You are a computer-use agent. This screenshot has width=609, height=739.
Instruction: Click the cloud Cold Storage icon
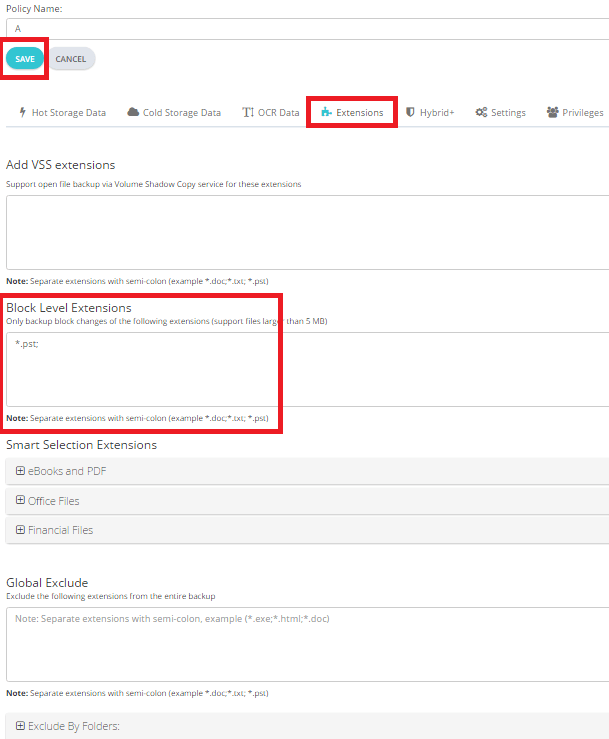point(133,112)
